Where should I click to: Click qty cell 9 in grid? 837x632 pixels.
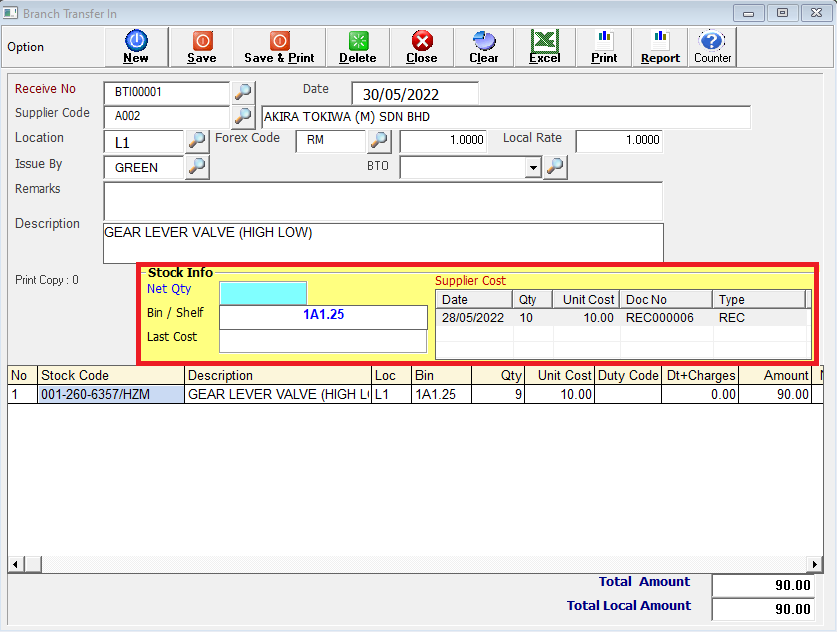pos(498,394)
